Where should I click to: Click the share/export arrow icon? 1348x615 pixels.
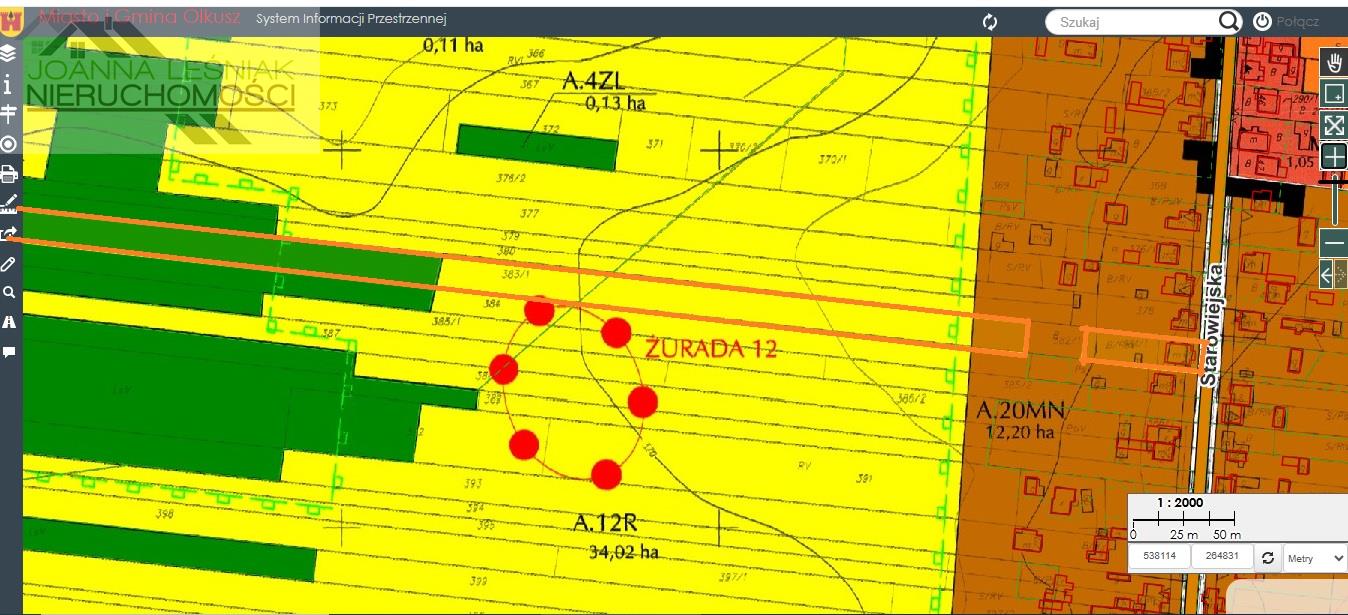[x=9, y=234]
